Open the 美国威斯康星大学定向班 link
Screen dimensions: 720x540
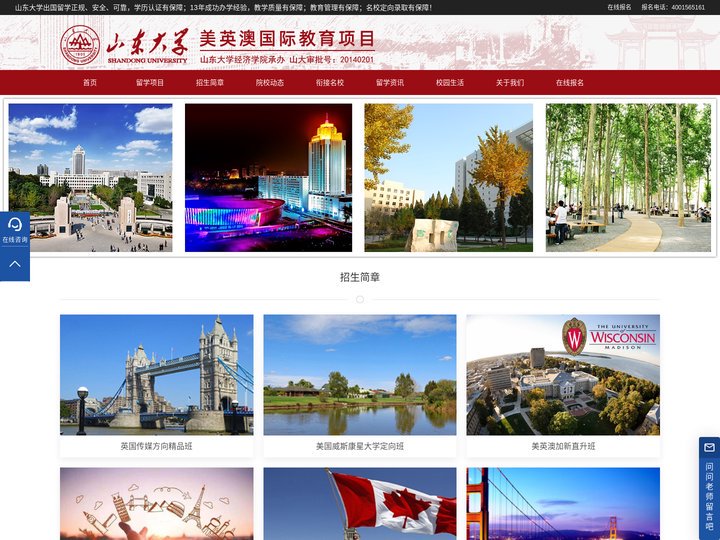(x=360, y=446)
